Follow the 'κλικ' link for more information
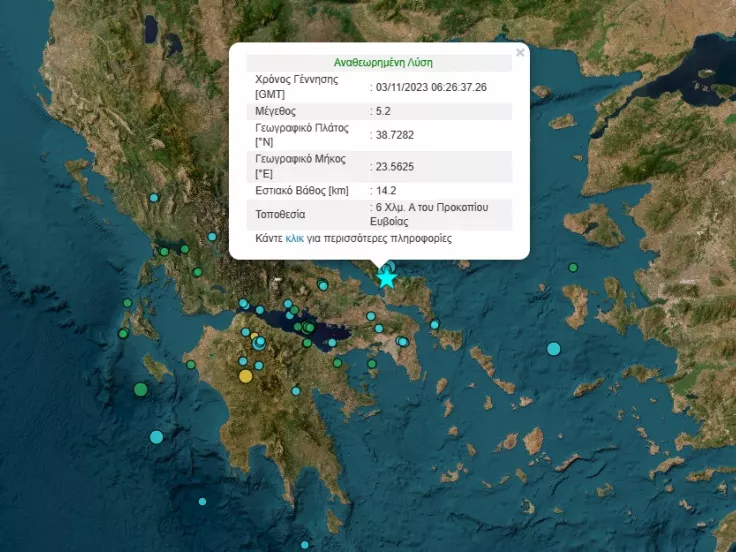Screen dimensions: 736x552 [x=294, y=239]
